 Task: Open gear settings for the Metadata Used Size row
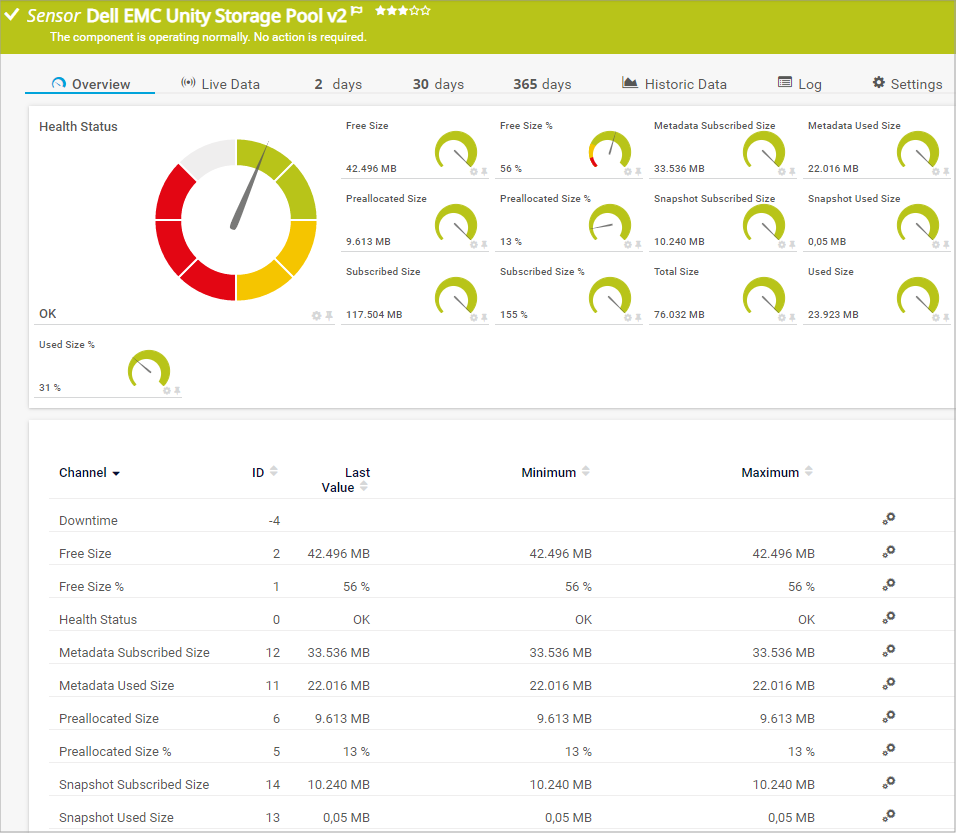pos(888,684)
